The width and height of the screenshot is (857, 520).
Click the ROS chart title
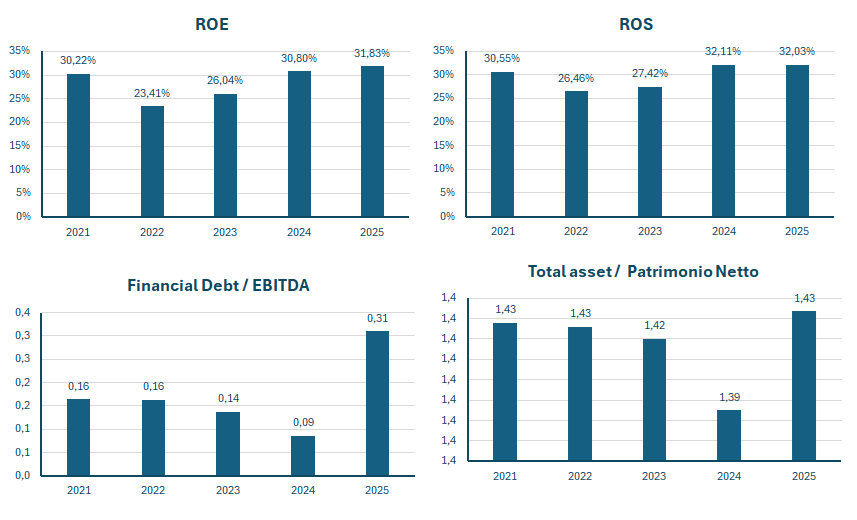click(635, 24)
